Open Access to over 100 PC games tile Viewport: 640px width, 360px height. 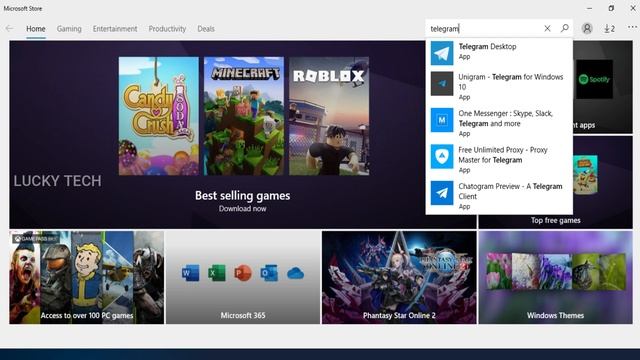point(87,278)
